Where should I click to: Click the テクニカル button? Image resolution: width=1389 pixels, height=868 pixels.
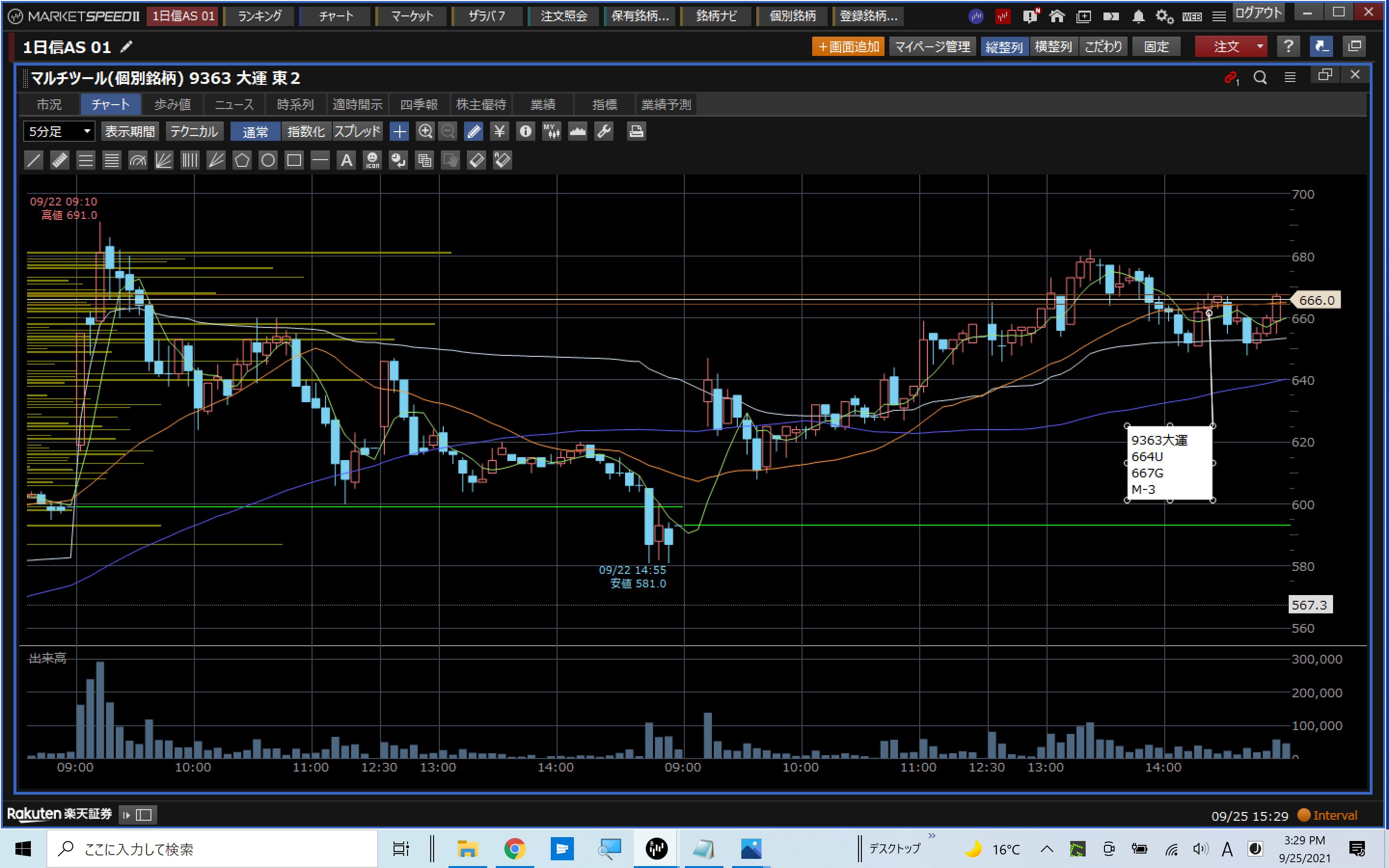coord(194,132)
